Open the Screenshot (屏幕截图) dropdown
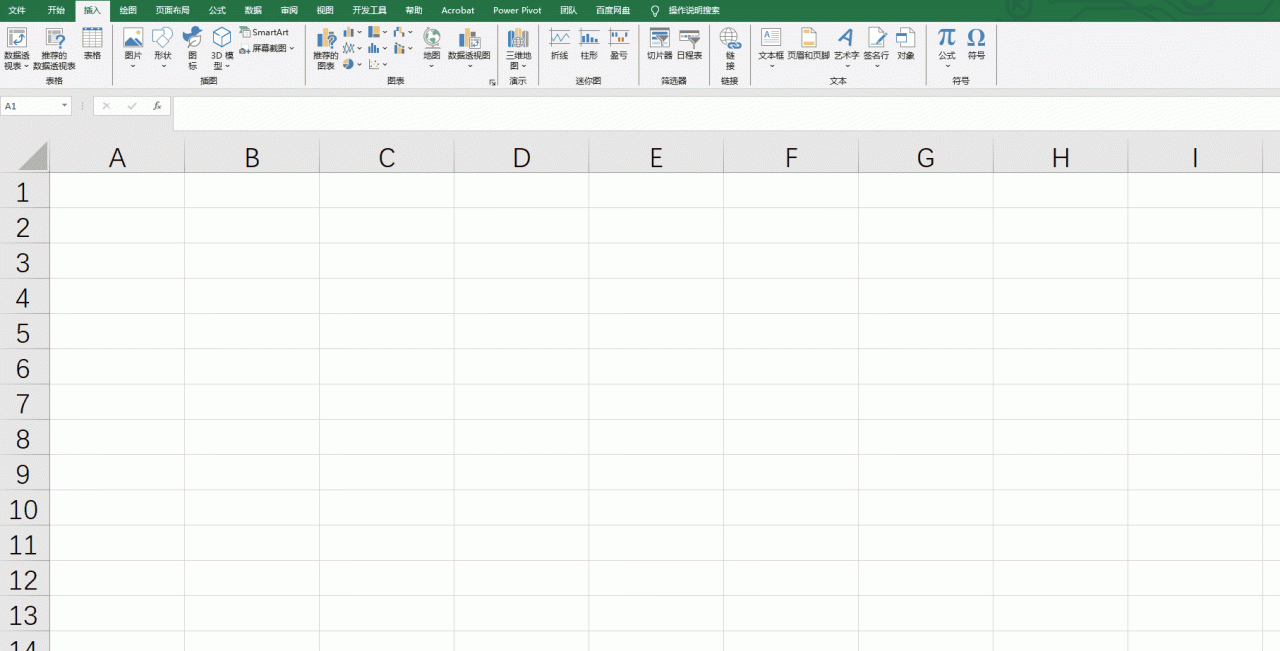 point(267,48)
